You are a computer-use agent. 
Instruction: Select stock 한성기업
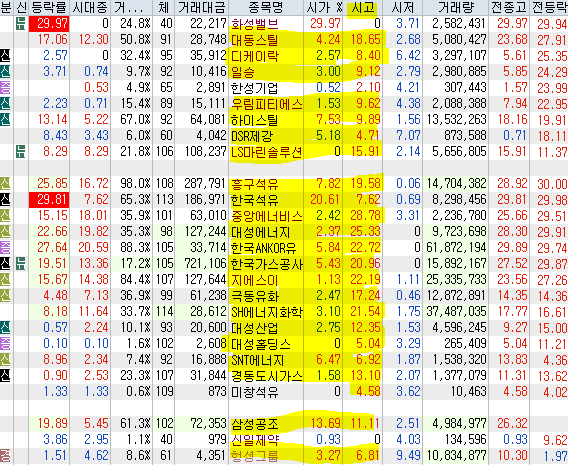[x=255, y=88]
